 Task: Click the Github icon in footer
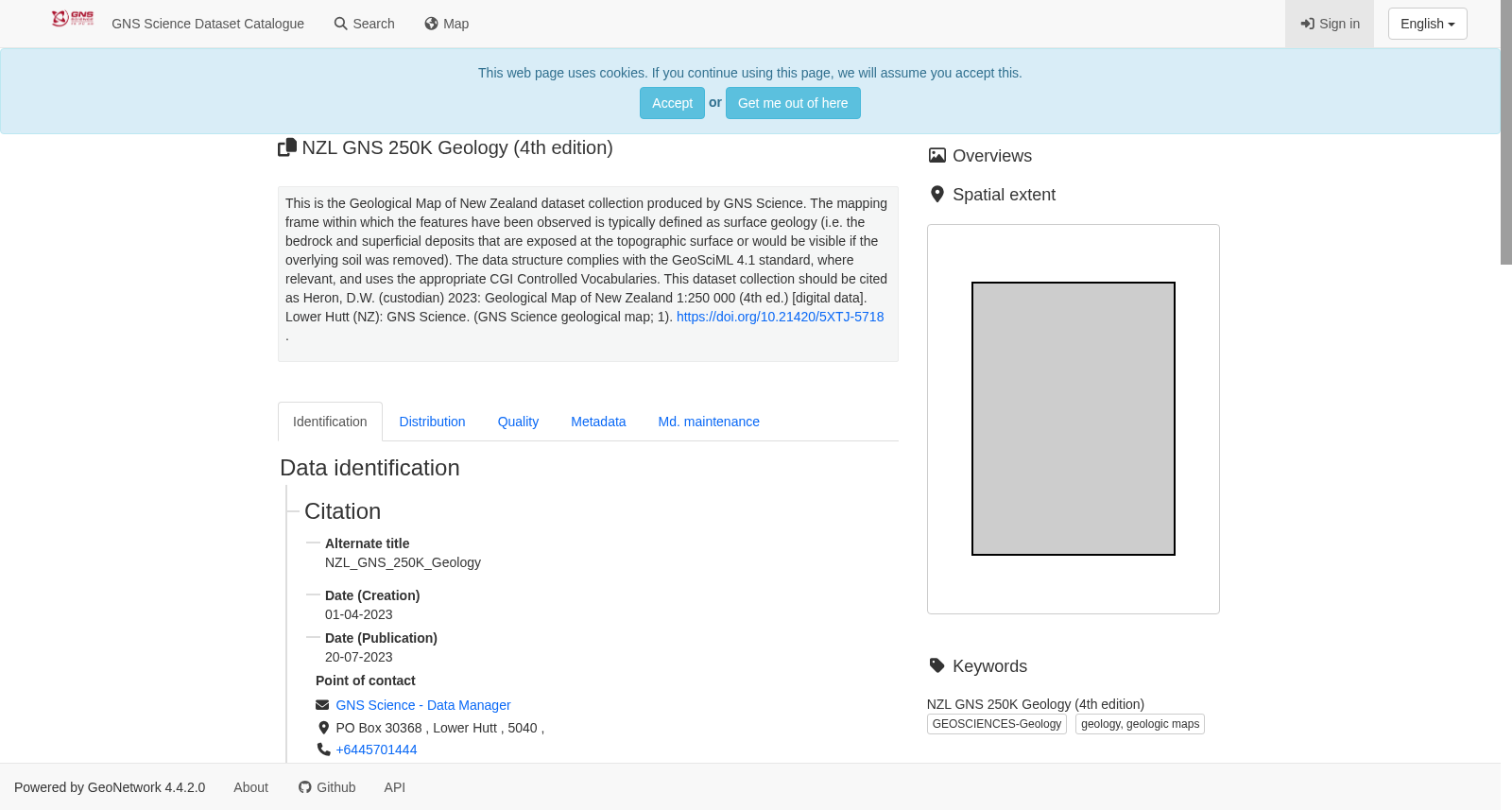pos(304,787)
